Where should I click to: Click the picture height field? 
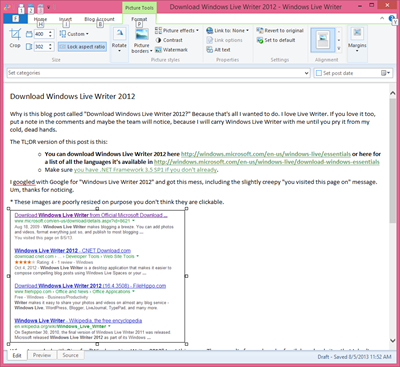click(x=41, y=47)
